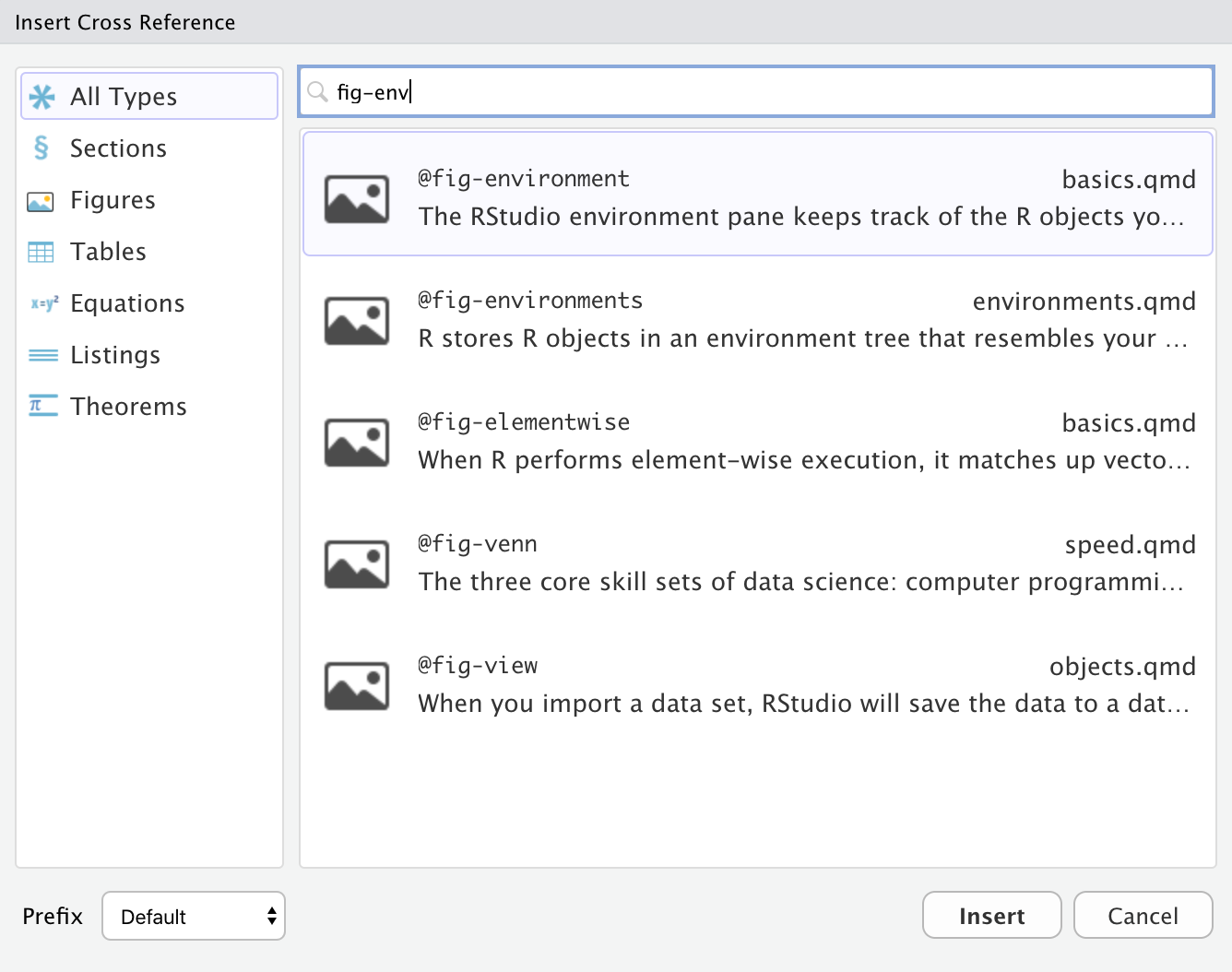
Task: Click the Theorems pi icon
Action: tap(42, 407)
